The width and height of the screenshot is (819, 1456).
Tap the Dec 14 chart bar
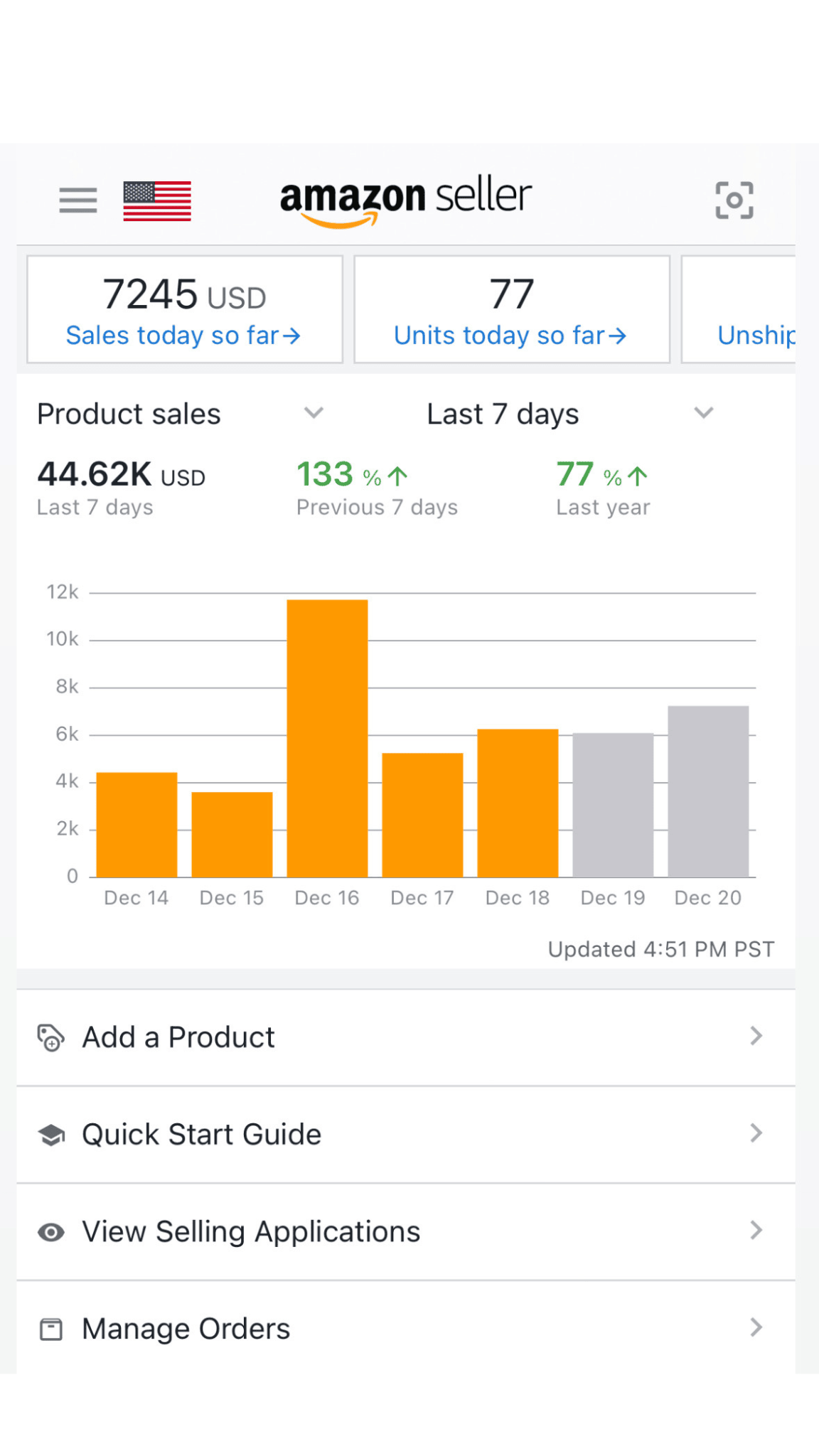[x=136, y=825]
